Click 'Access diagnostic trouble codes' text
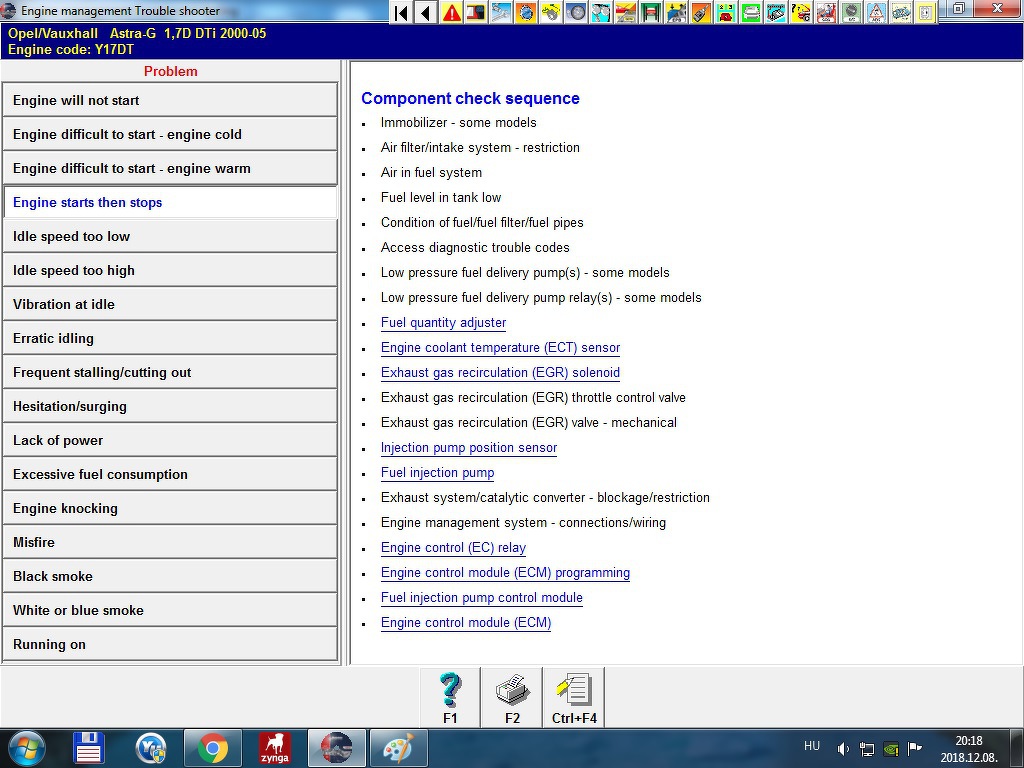The width and height of the screenshot is (1024, 768). pyautogui.click(x=475, y=248)
